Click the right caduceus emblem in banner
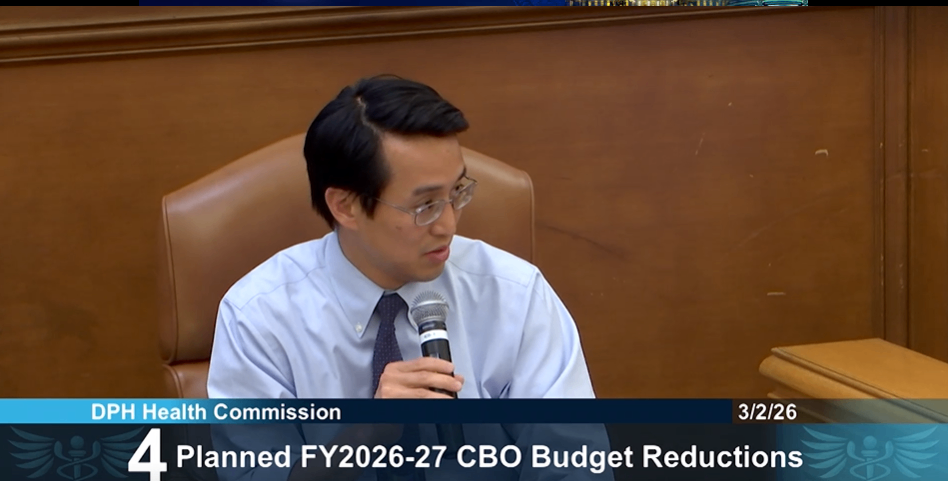948x481 pixels. coord(868,452)
